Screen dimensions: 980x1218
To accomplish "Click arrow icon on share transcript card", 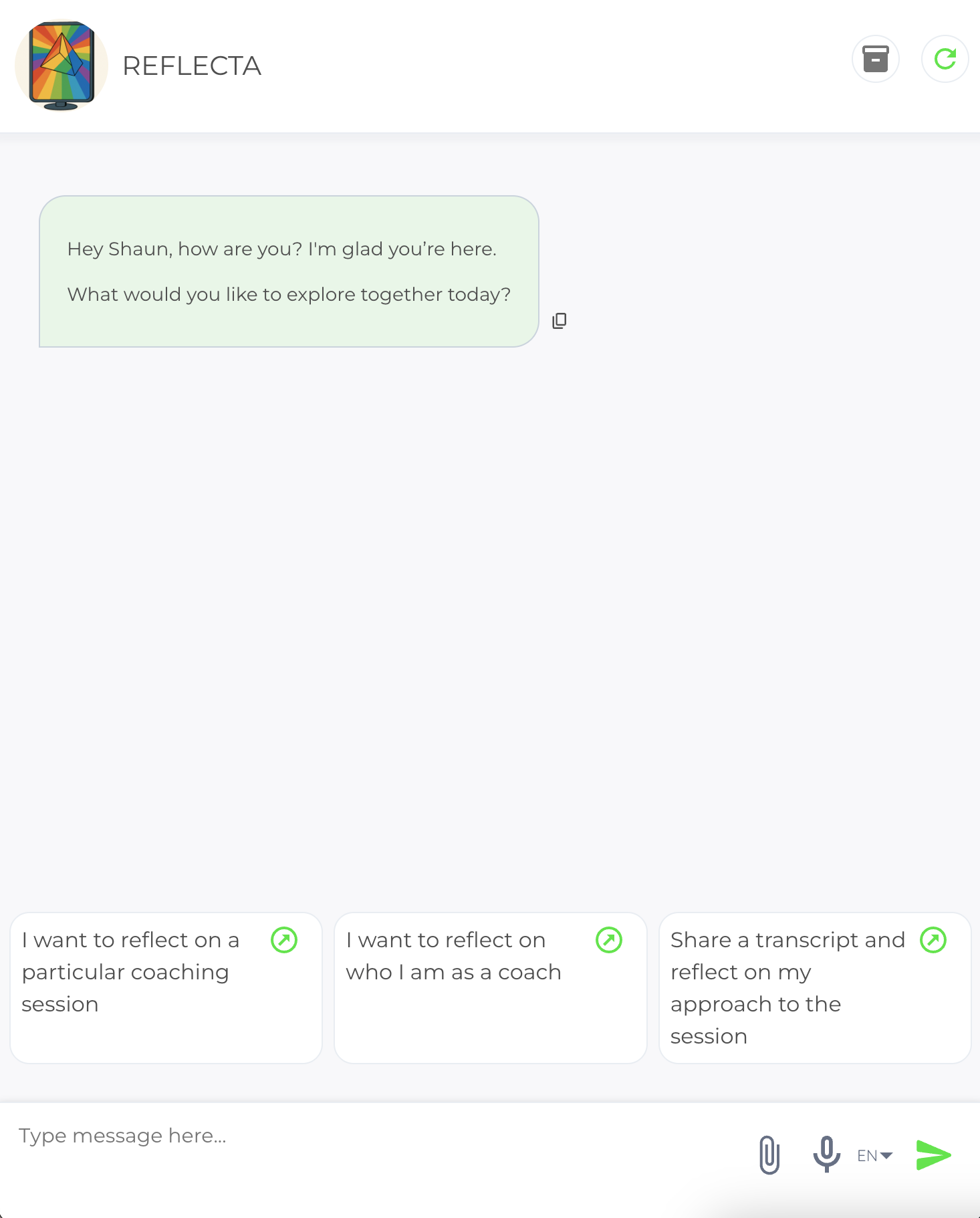I will pos(933,940).
